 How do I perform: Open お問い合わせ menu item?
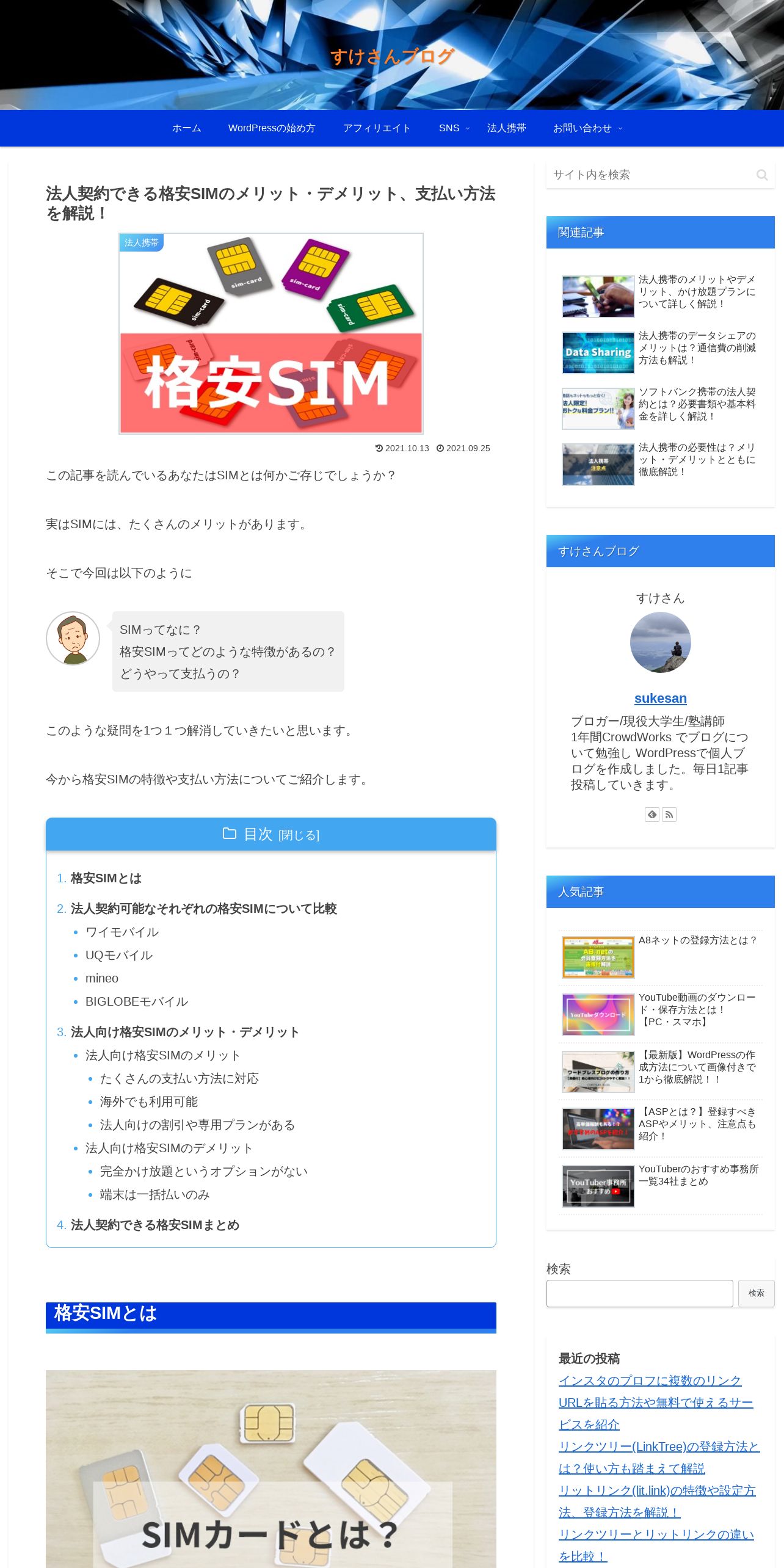(583, 128)
